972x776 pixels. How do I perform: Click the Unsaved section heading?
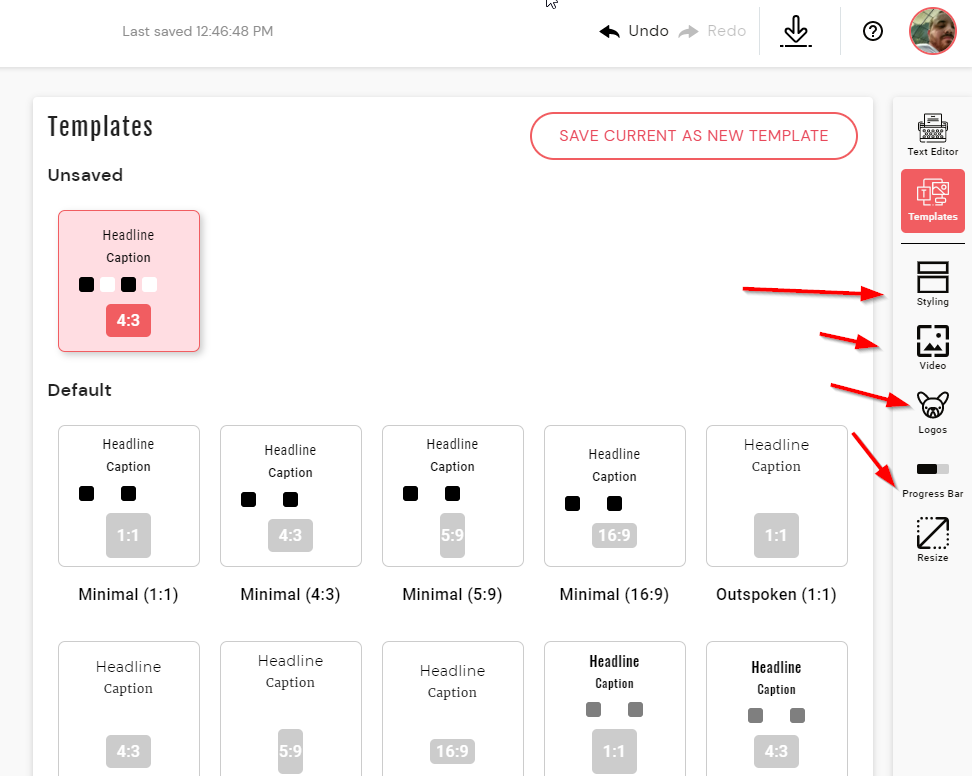click(x=85, y=175)
